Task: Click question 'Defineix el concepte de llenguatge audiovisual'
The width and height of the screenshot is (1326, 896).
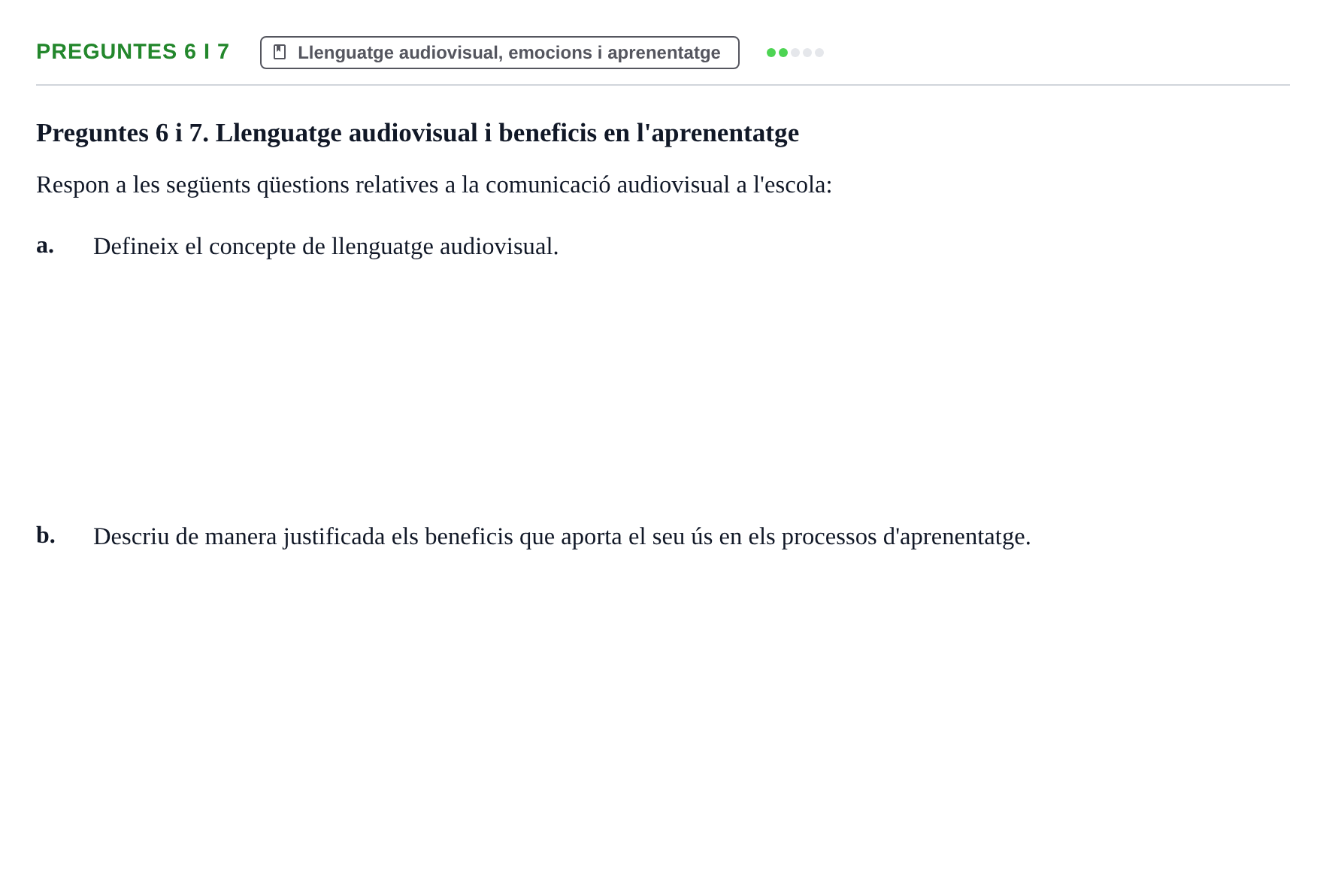Action: coord(326,247)
